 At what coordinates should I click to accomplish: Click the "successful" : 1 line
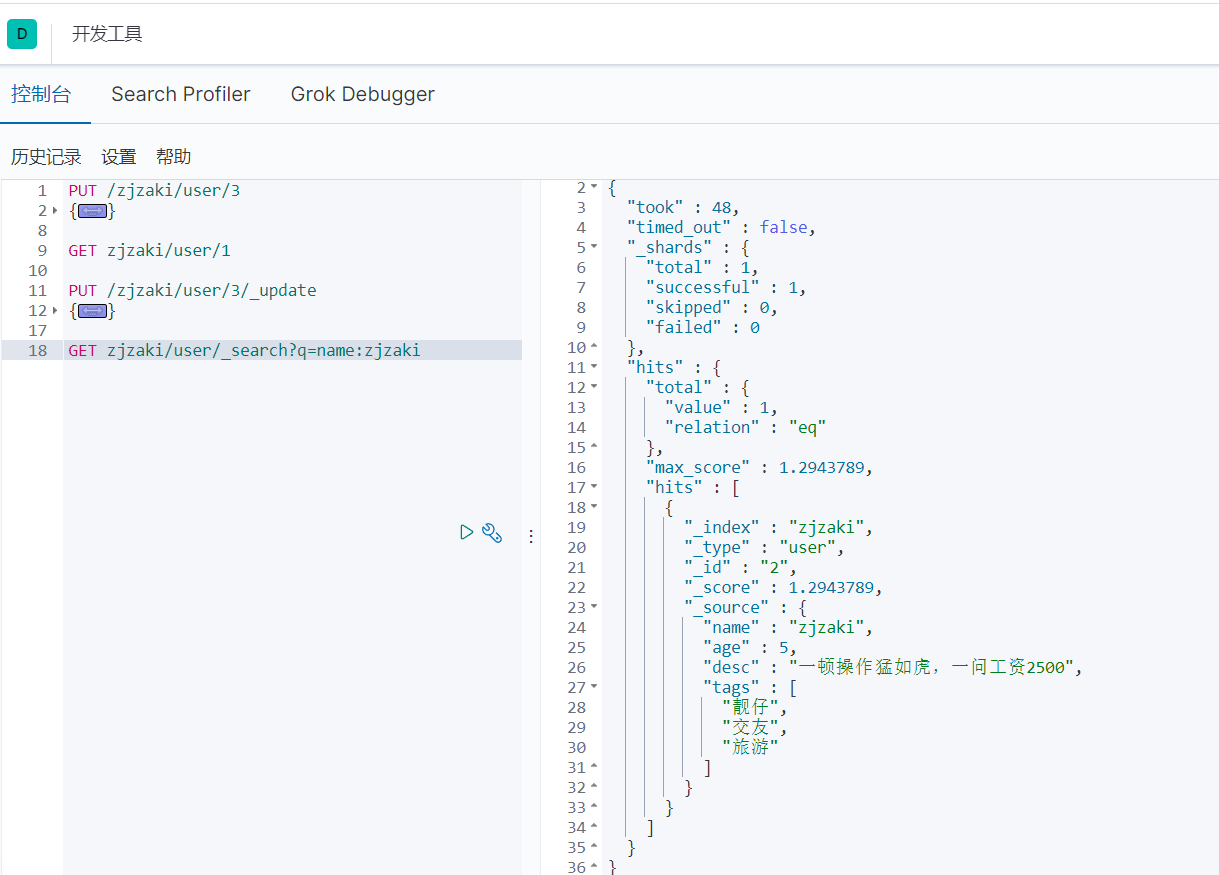pos(726,287)
